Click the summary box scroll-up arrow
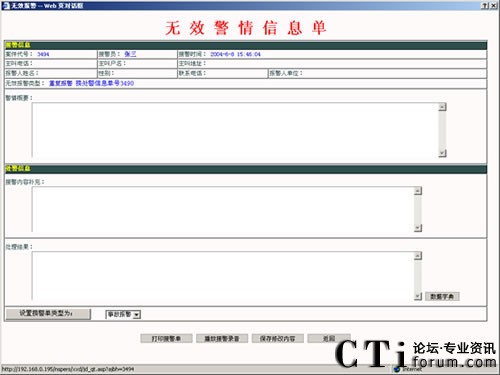This screenshot has height=375, width=500. pos(442,107)
